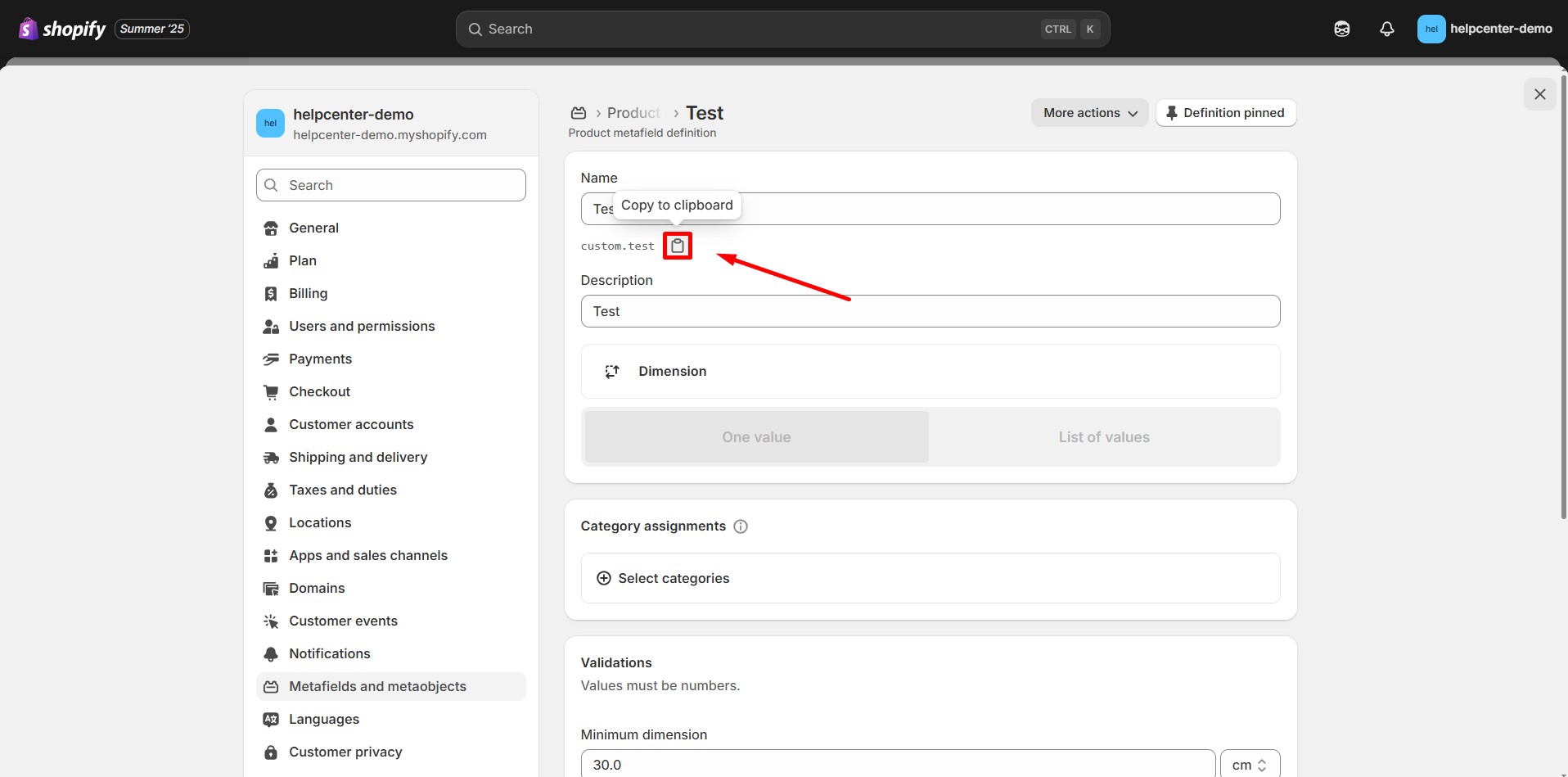Open the Taxes and duties section
This screenshot has width=1568, height=777.
tap(343, 490)
